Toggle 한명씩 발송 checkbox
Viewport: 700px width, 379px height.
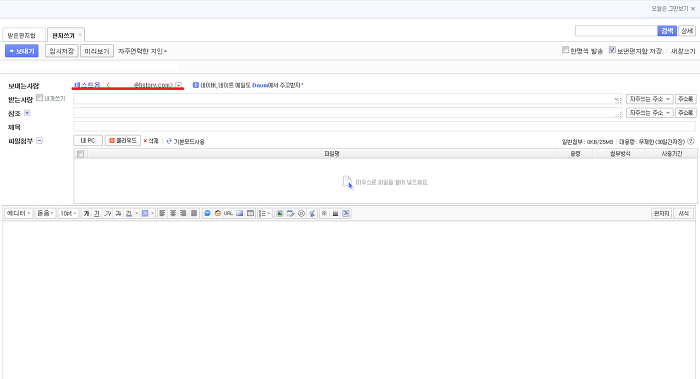[x=566, y=50]
